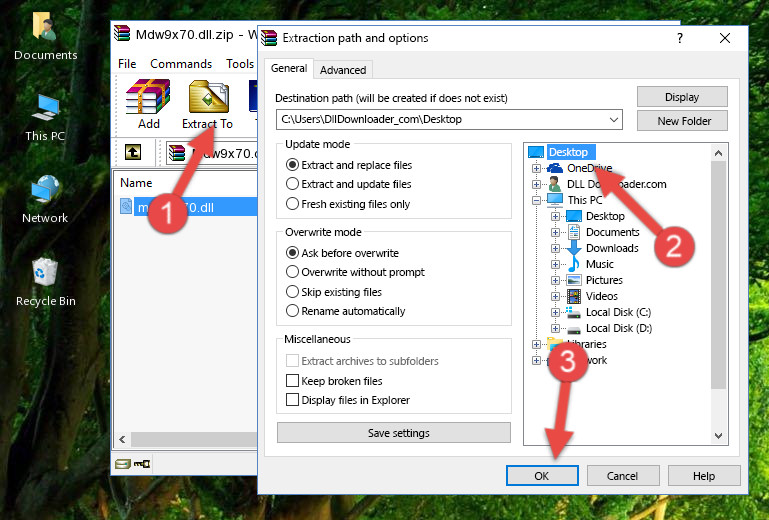Open the Documents desktop icon

[x=44, y=26]
